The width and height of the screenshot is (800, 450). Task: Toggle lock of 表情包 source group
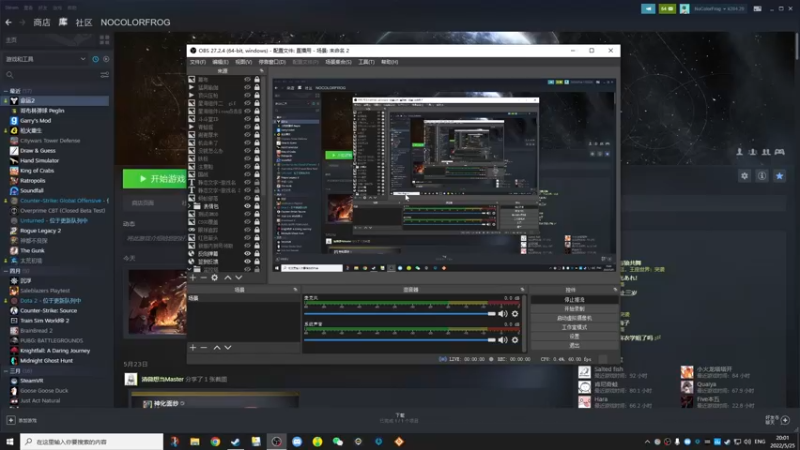tap(257, 206)
